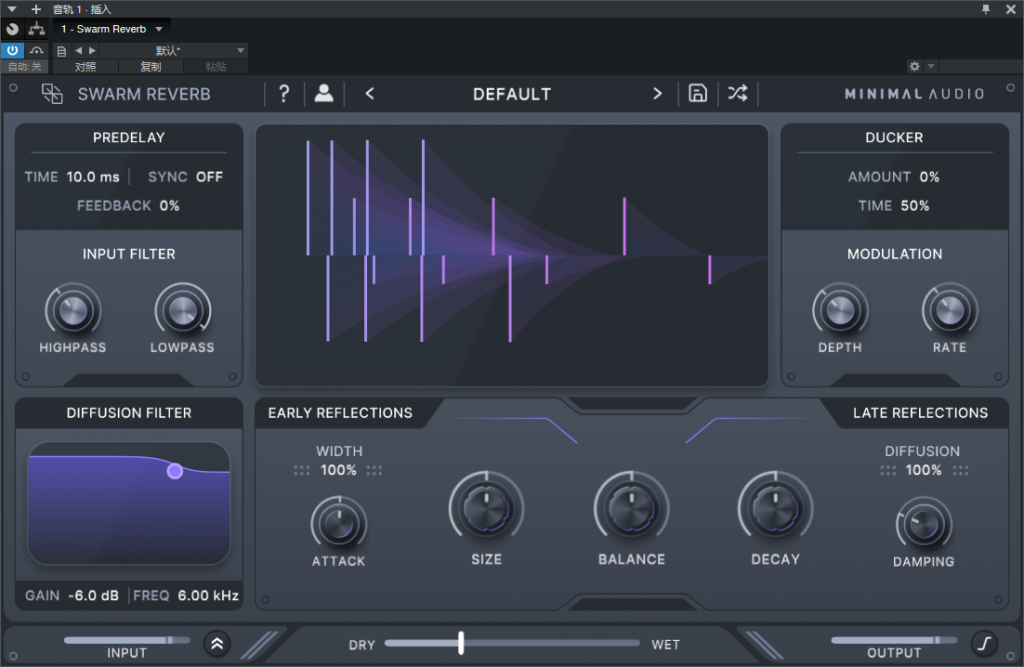Image resolution: width=1024 pixels, height=667 pixels.
Task: Click the LOWPASS knob
Action: point(182,311)
